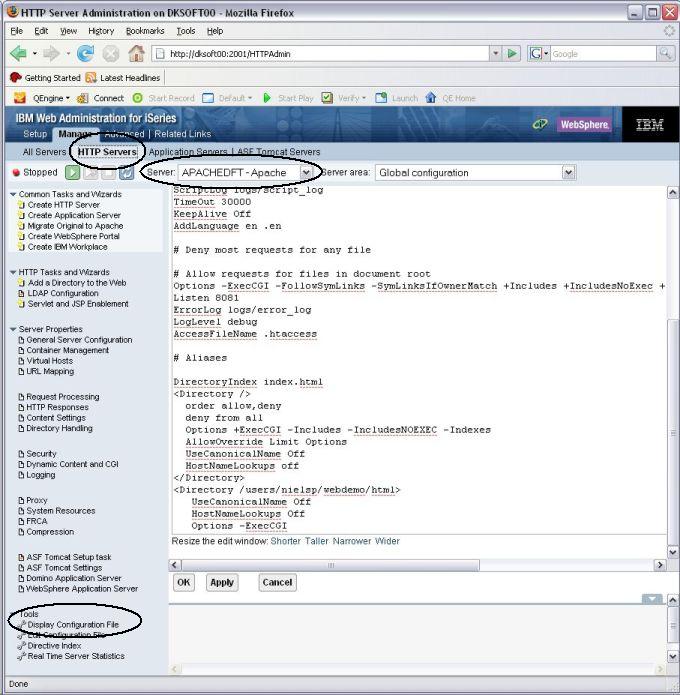Click the Shorter resize link
Screen dimensions: 680x695
tap(285, 541)
